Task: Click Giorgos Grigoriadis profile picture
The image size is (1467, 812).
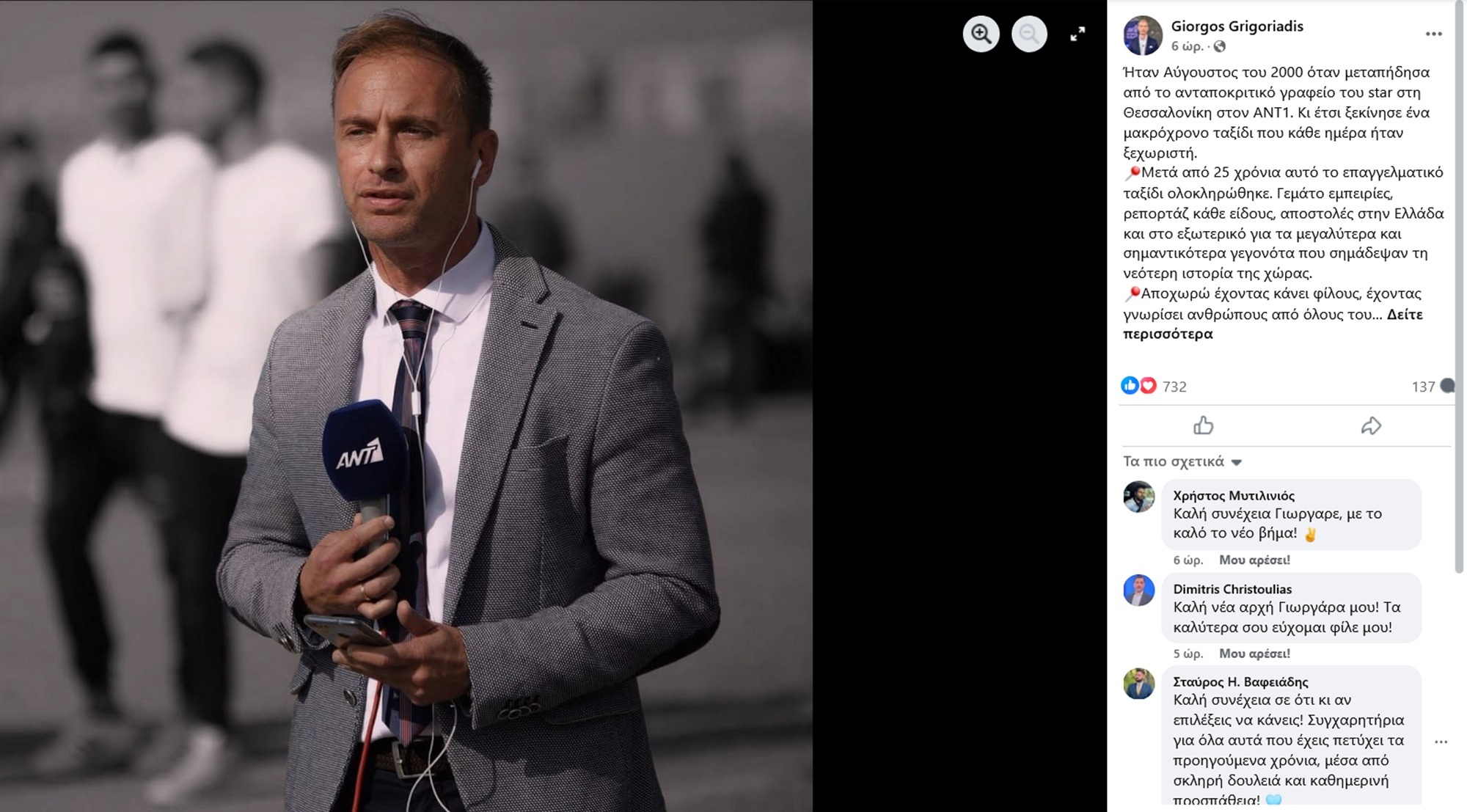Action: (1143, 35)
